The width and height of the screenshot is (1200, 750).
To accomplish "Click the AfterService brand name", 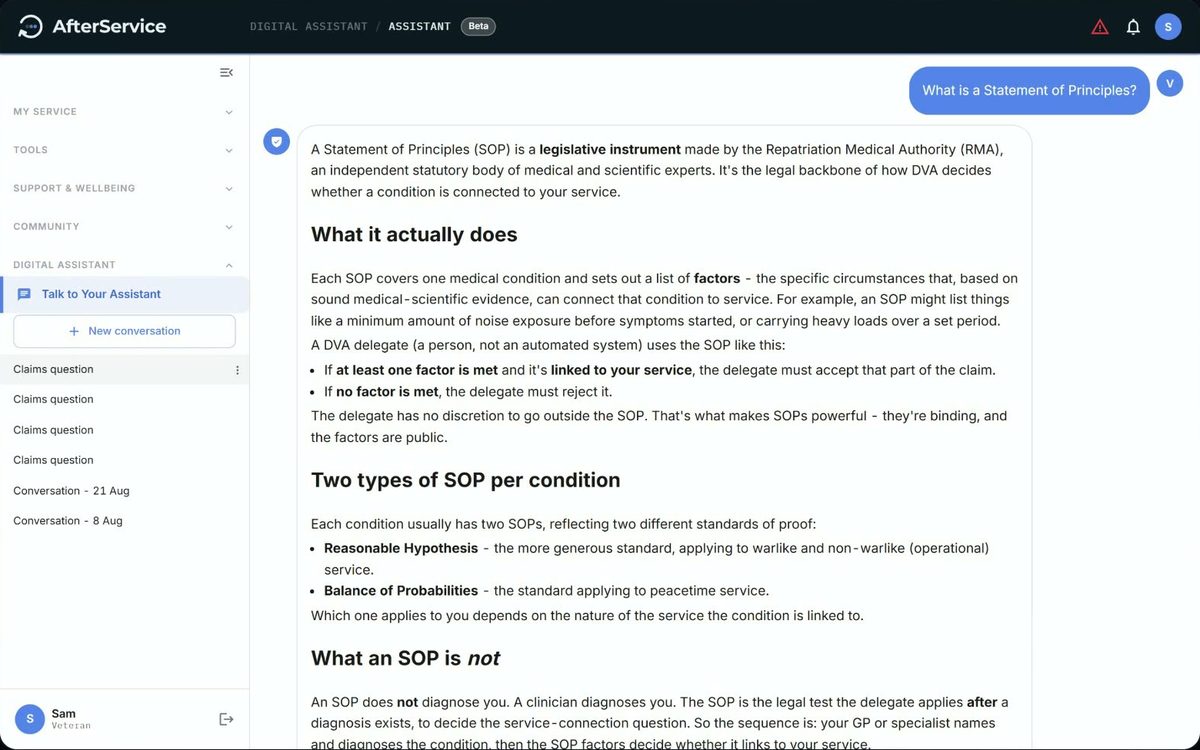I will pyautogui.click(x=110, y=27).
